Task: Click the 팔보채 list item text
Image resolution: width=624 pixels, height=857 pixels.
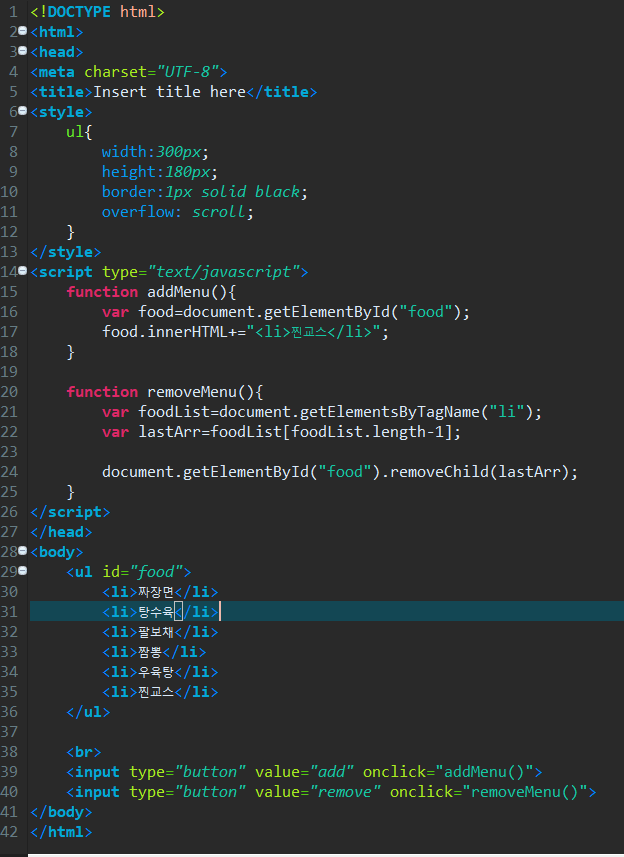Action: 156,632
